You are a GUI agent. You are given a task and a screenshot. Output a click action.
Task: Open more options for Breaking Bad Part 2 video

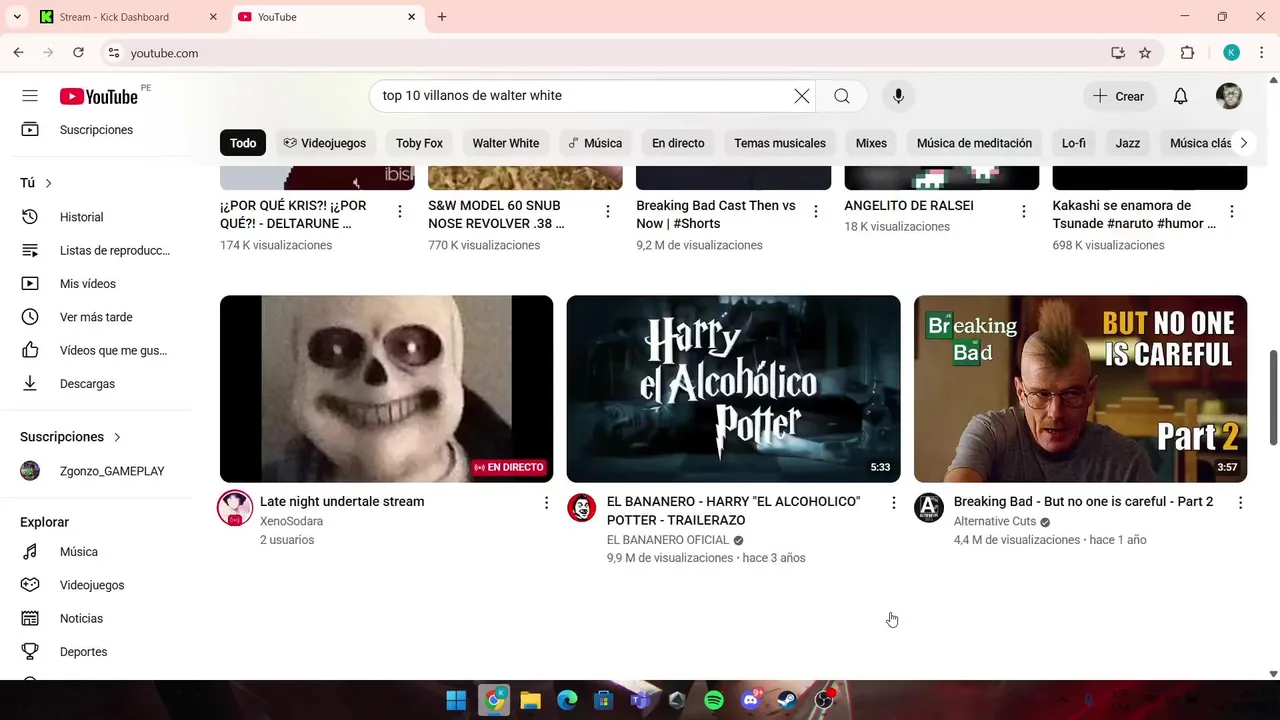[x=1241, y=503]
